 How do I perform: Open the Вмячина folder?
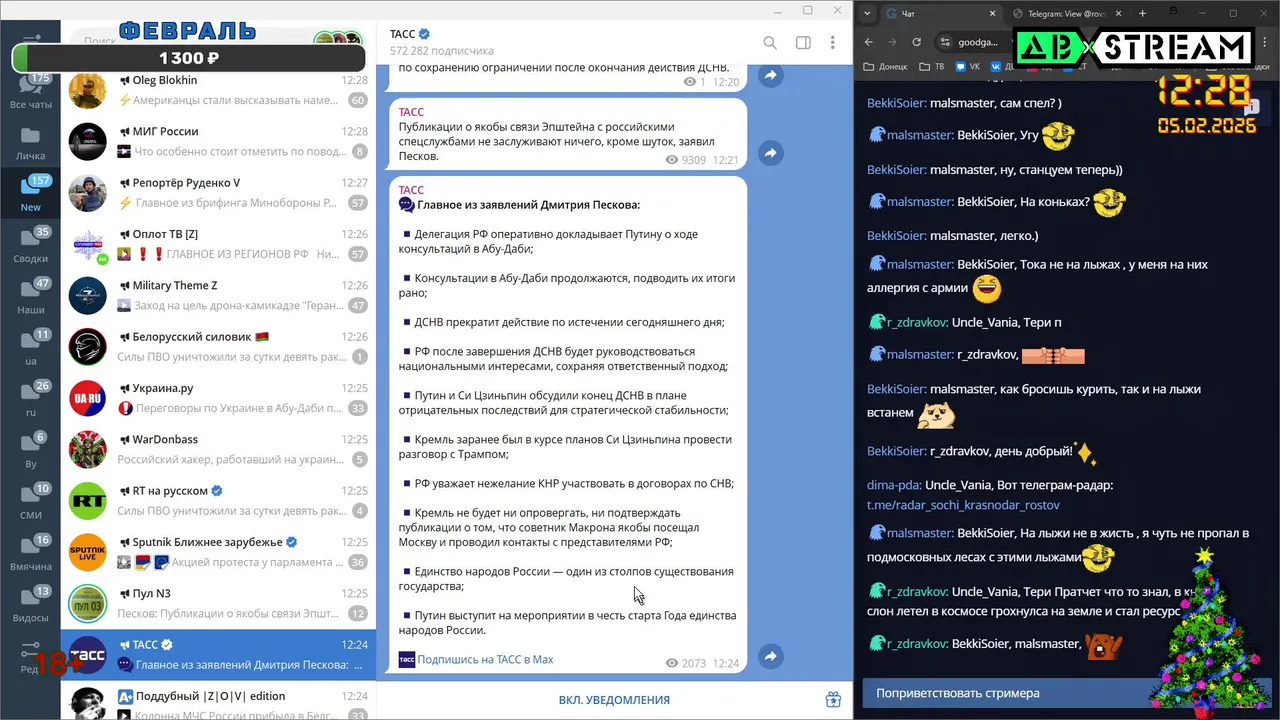point(31,553)
